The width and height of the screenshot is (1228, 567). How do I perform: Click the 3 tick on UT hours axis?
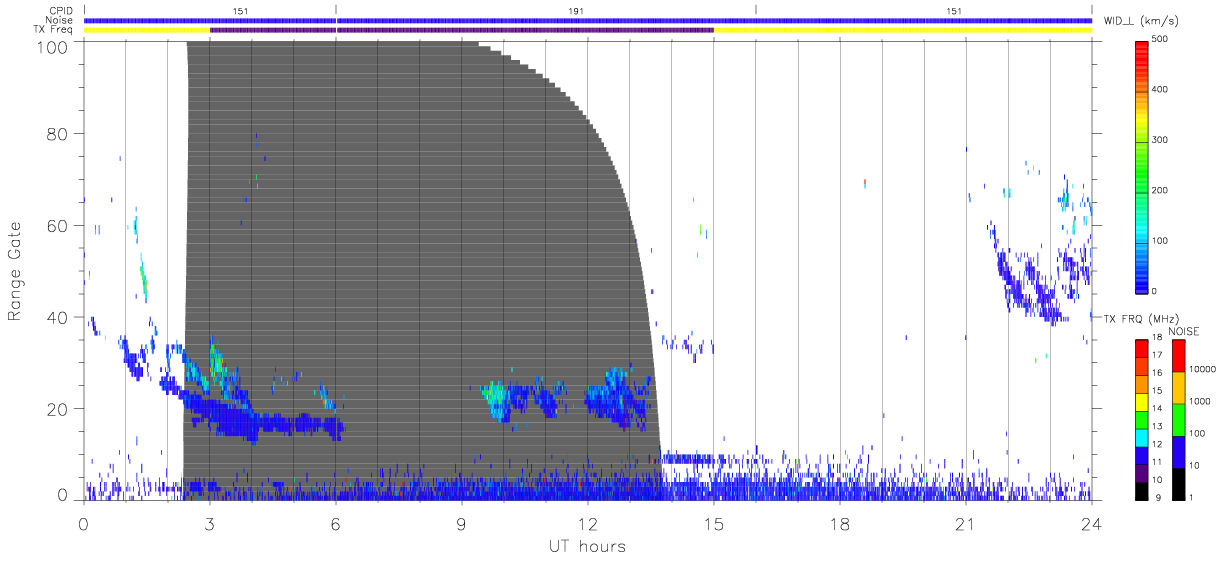tap(210, 524)
